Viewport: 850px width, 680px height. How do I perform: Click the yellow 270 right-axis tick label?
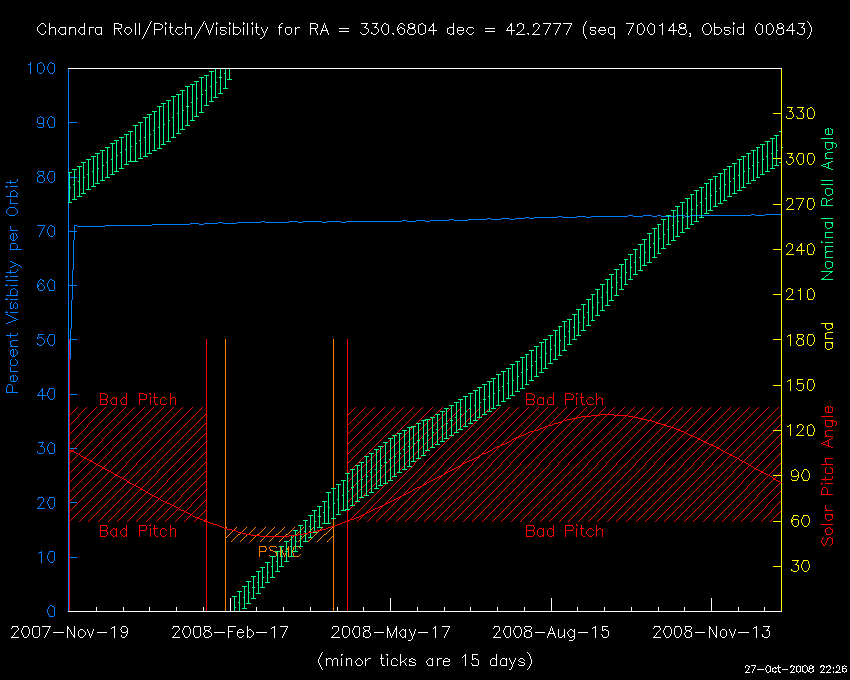pos(803,204)
